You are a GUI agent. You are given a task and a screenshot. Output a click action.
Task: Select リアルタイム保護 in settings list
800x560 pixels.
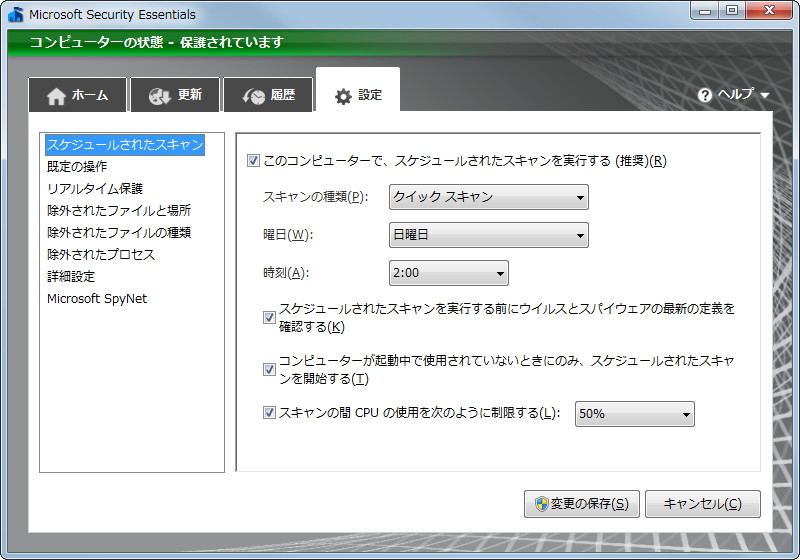click(x=95, y=189)
